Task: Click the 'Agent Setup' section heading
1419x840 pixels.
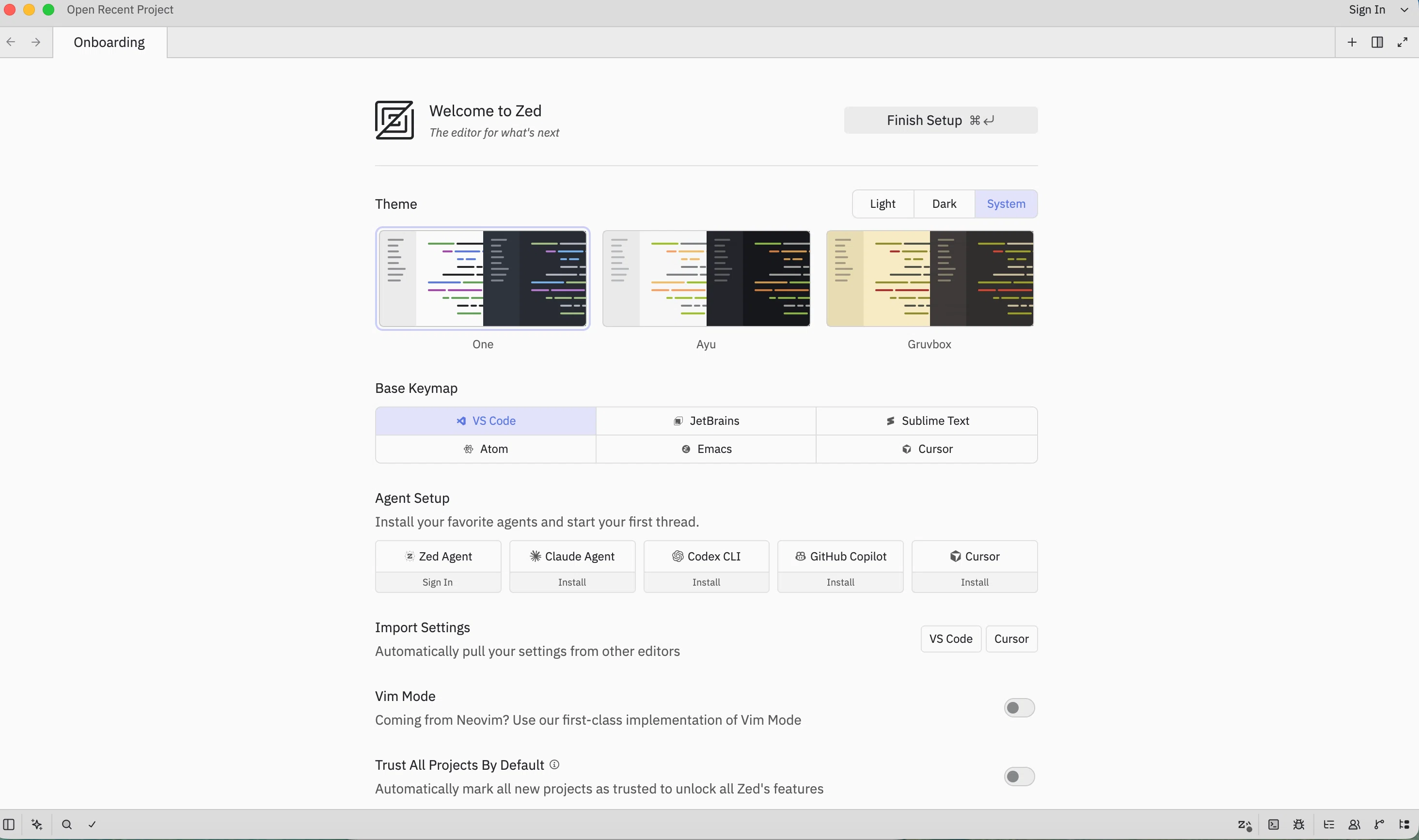Action: coord(412,498)
